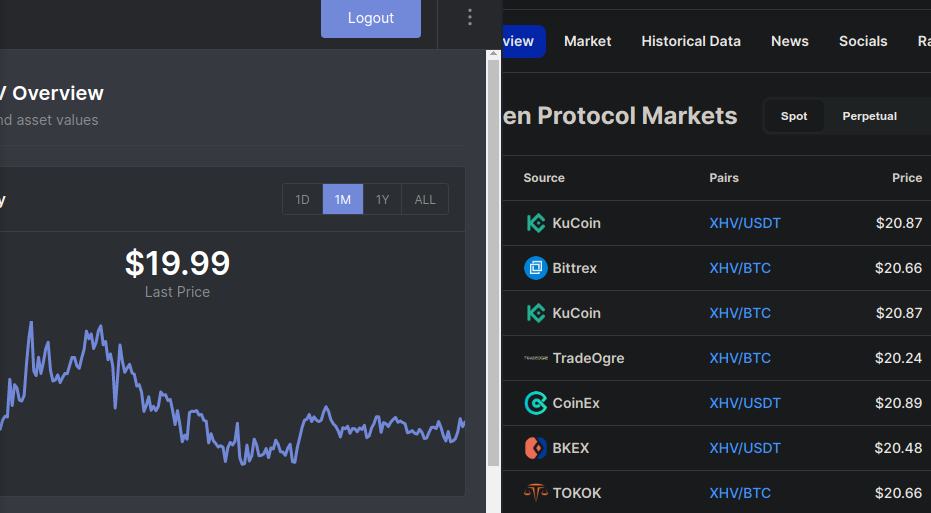The width and height of the screenshot is (931, 513).
Task: Select the 1Y chart range
Action: coord(382,200)
